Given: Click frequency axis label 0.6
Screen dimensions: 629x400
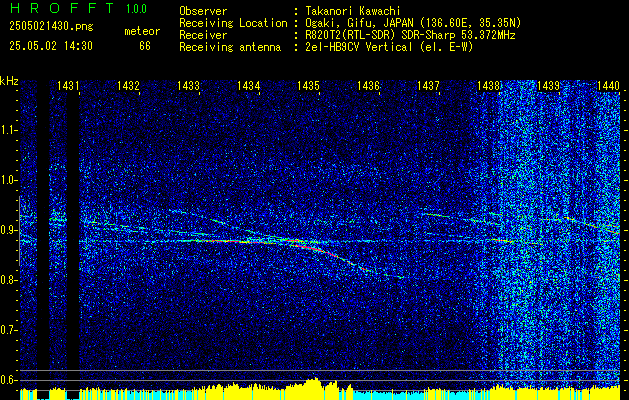Looking at the screenshot, I should (8, 380).
